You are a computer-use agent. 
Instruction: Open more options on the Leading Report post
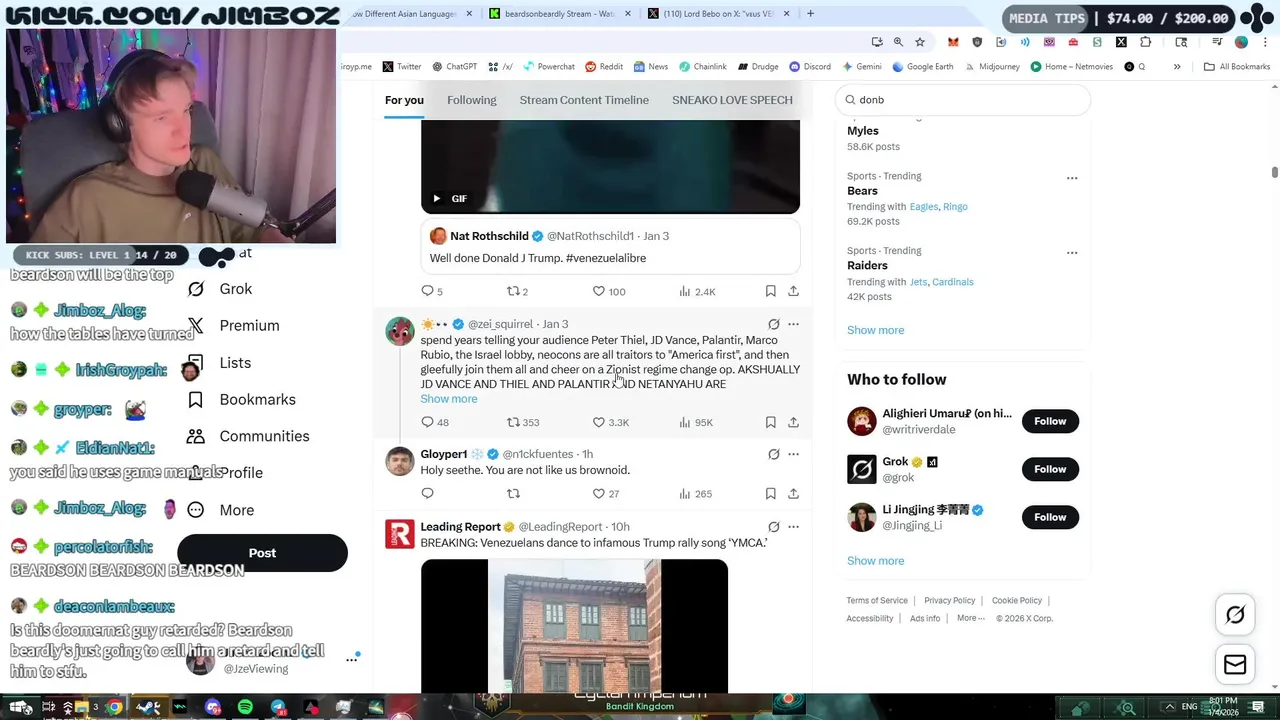coord(793,527)
